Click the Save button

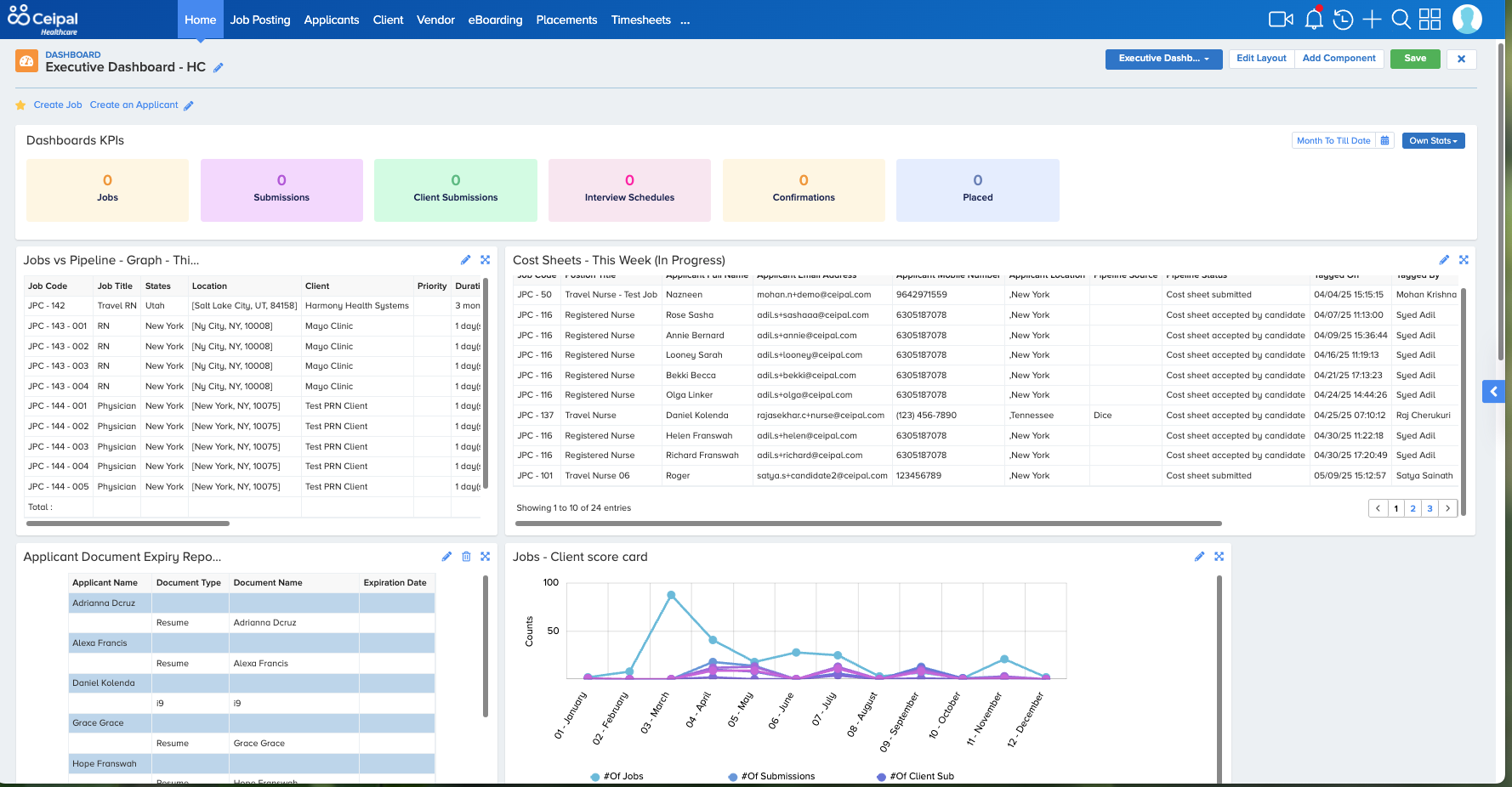point(1415,59)
